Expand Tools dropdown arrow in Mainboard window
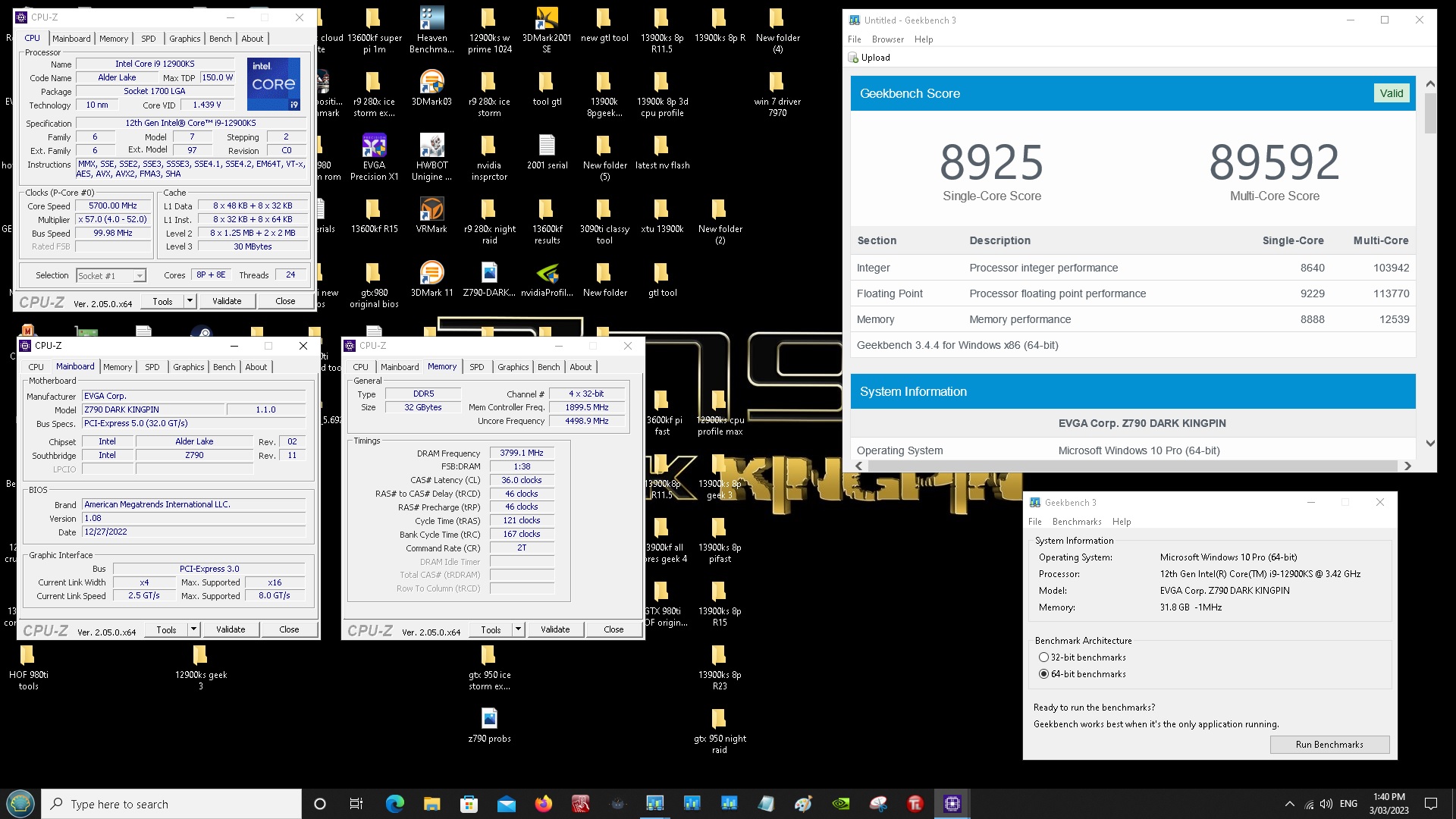Viewport: 1456px width, 819px height. [193, 629]
